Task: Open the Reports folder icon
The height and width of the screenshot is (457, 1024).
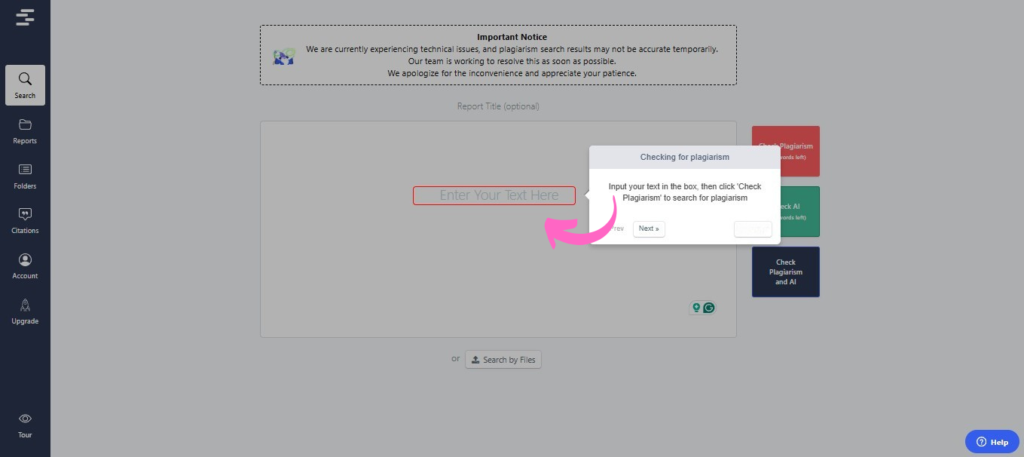Action: click(x=25, y=125)
